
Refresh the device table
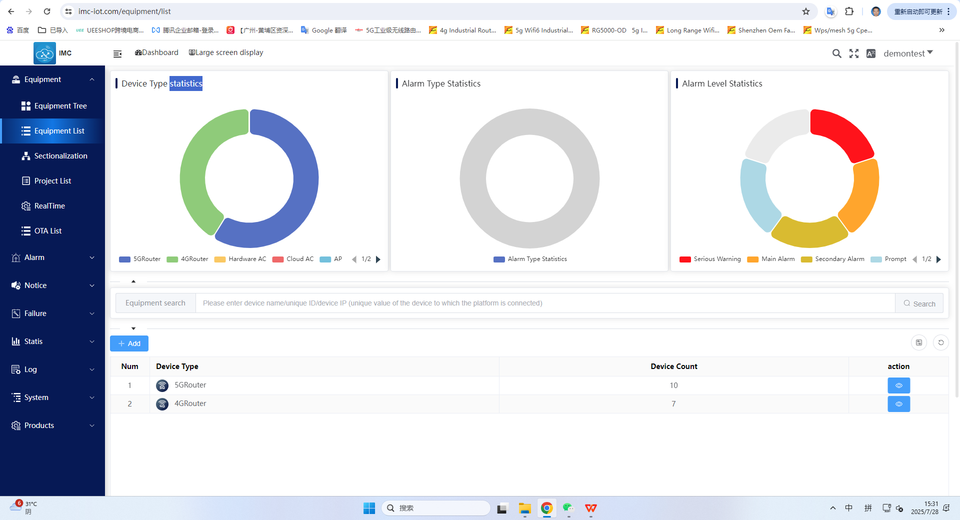941,342
